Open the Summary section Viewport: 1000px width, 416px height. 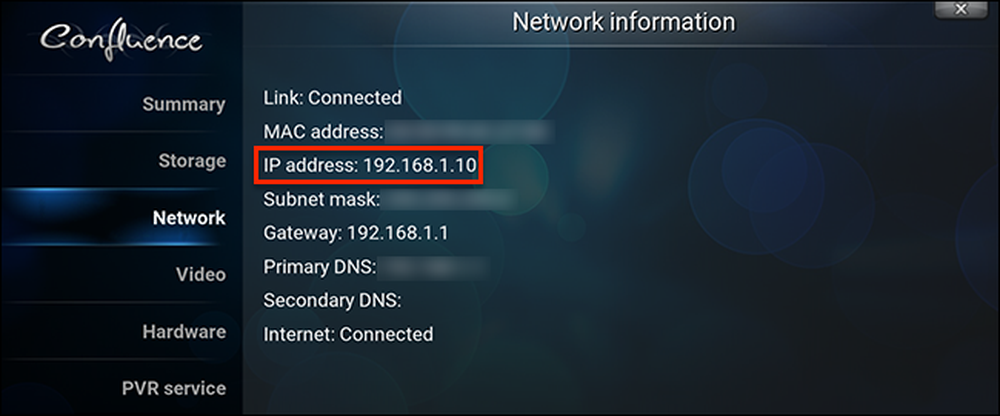pos(184,105)
